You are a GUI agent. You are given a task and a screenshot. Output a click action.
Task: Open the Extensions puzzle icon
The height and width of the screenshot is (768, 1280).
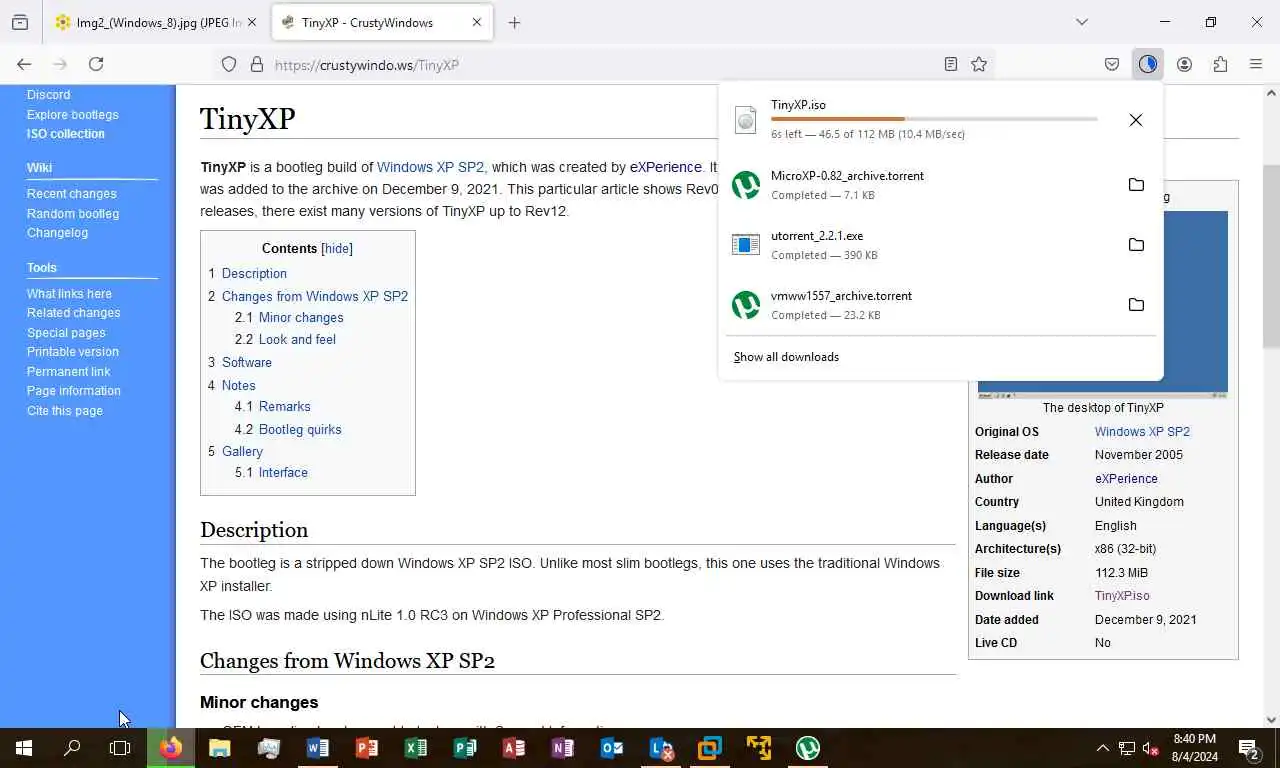point(1220,64)
